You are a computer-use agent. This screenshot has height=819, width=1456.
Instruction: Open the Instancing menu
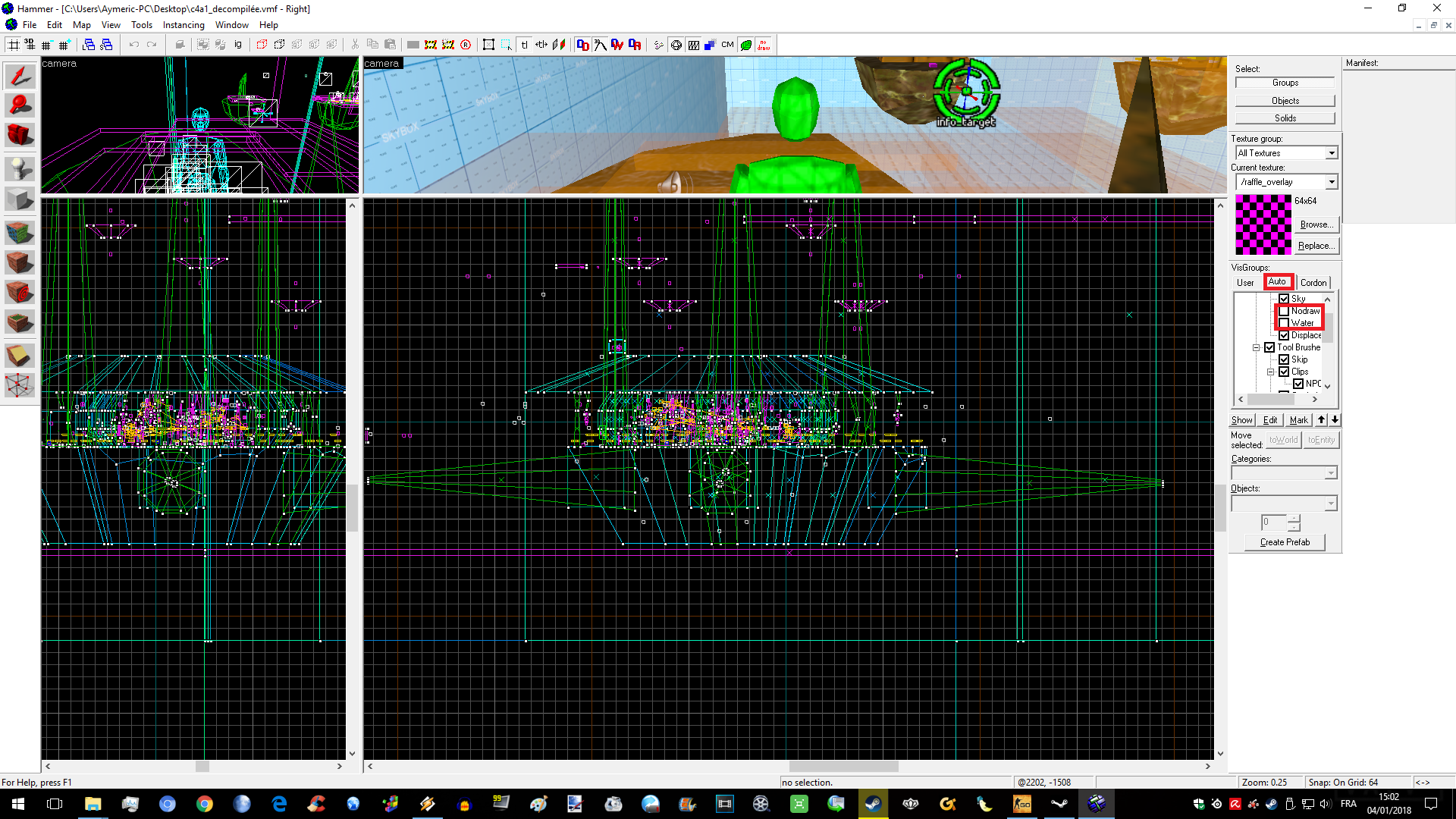pyautogui.click(x=184, y=25)
